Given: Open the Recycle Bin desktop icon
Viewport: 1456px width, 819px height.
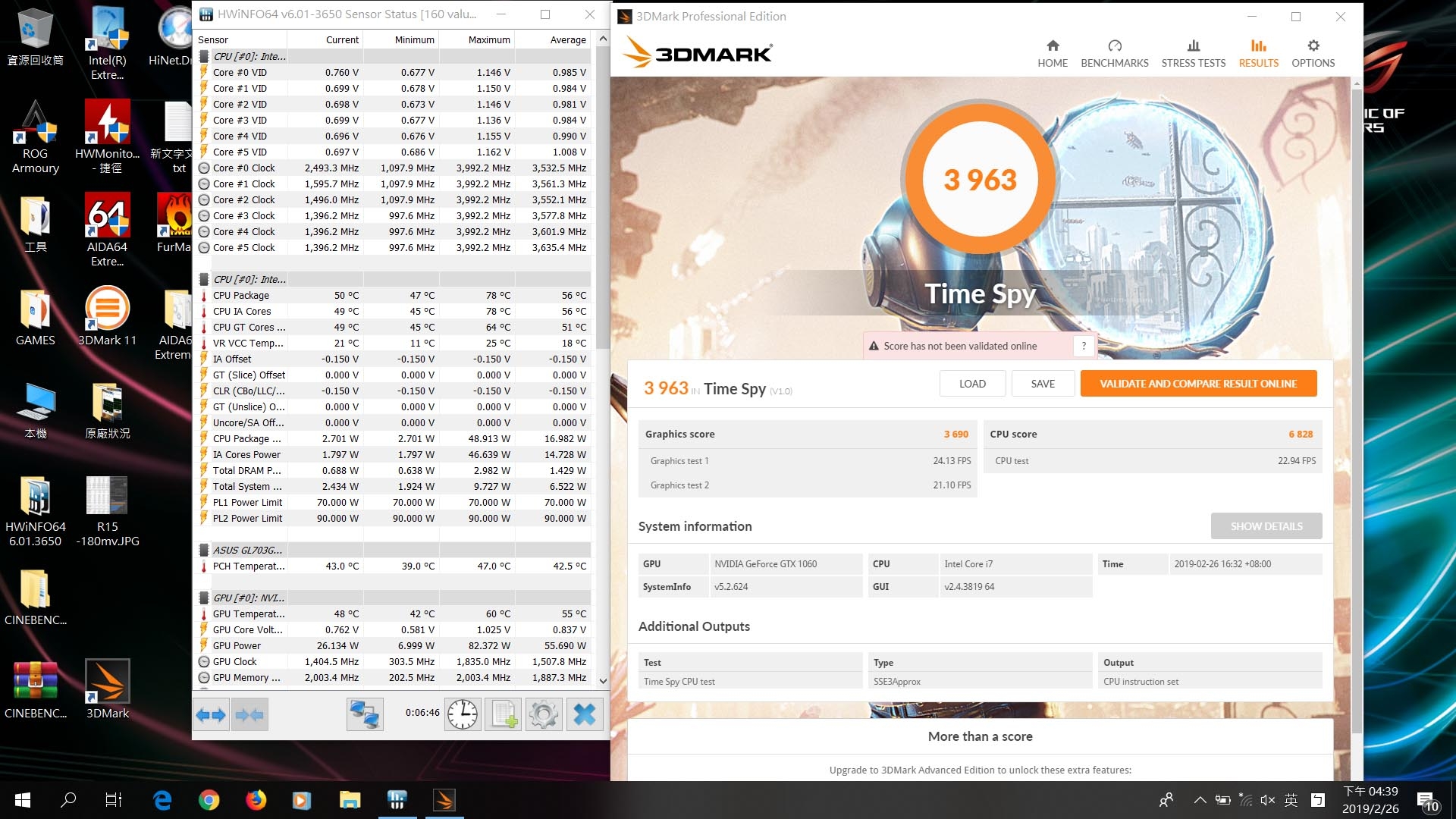Looking at the screenshot, I should coord(35,36).
